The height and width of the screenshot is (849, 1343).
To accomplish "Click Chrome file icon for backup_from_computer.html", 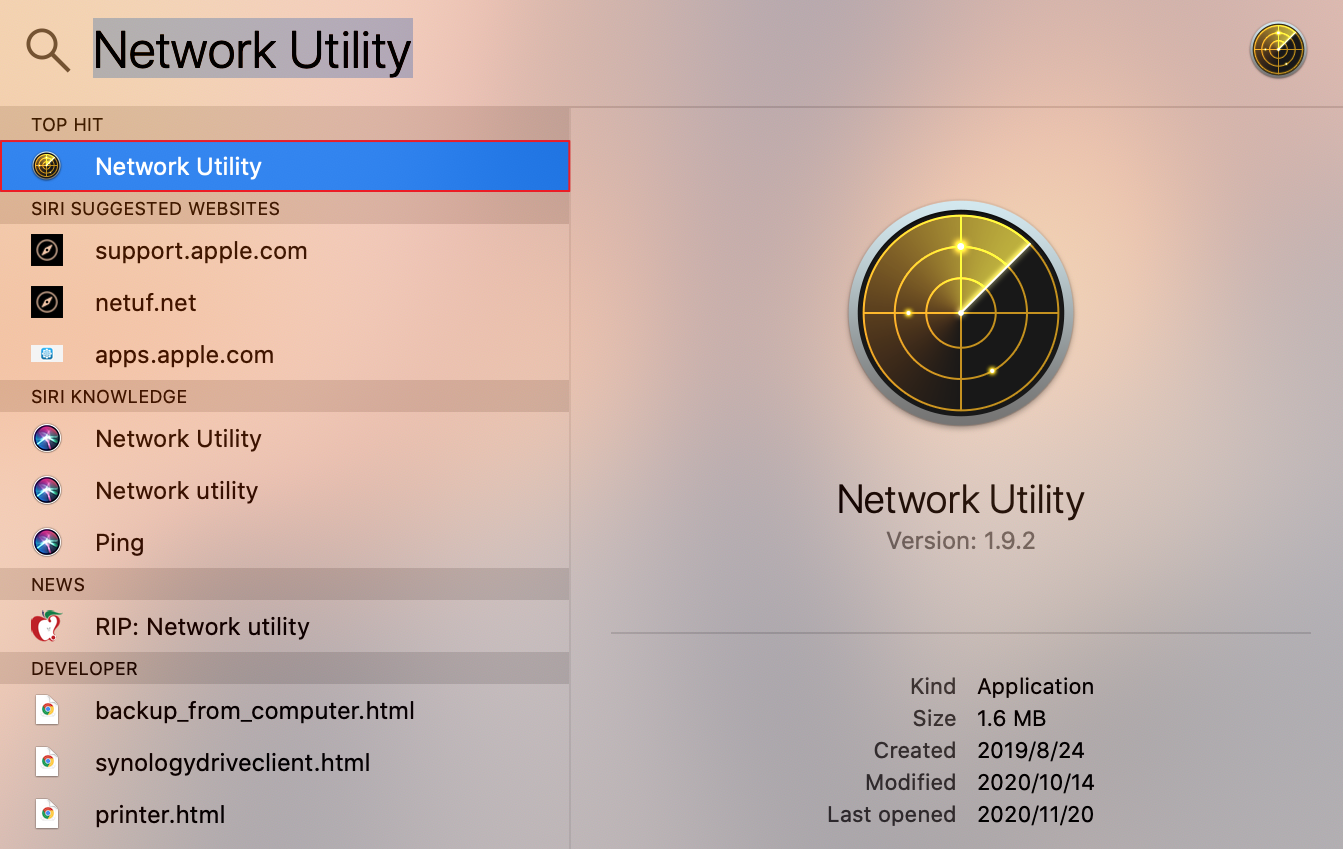I will point(47,710).
